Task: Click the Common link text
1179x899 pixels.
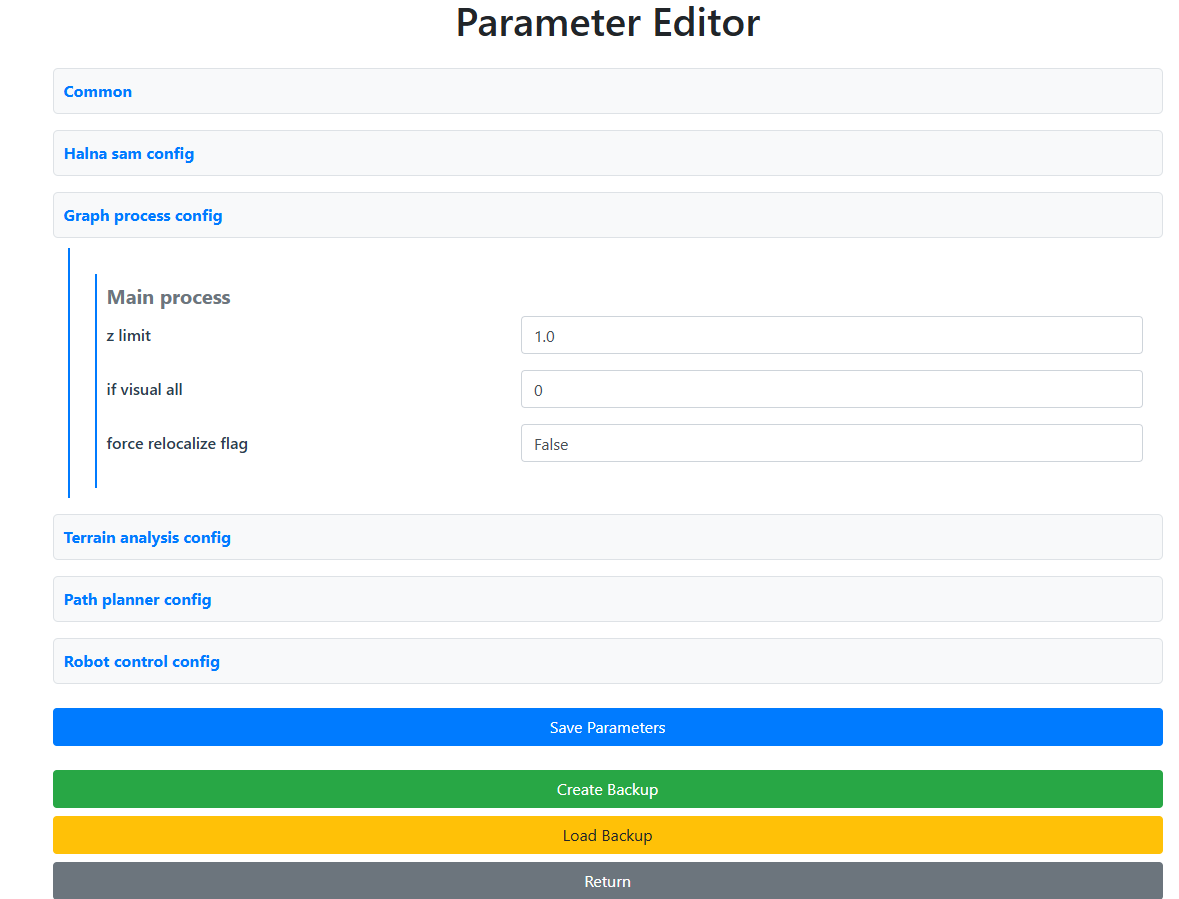Action: click(x=97, y=91)
